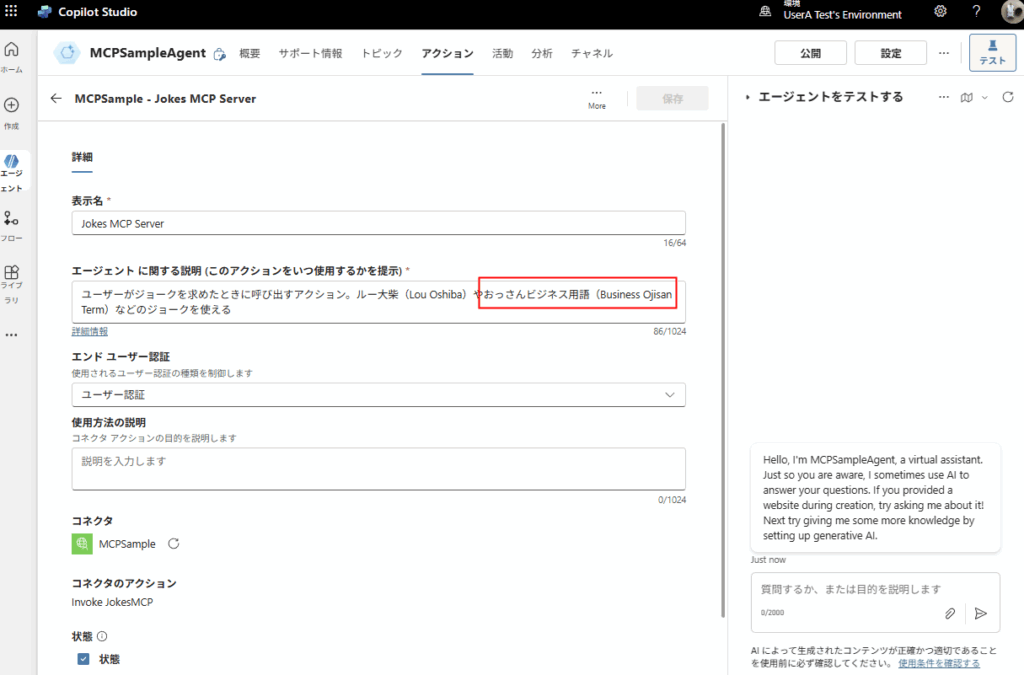The image size is (1024, 675).
Task: Open the More ellipsis menu near Save
Action: pos(597,99)
